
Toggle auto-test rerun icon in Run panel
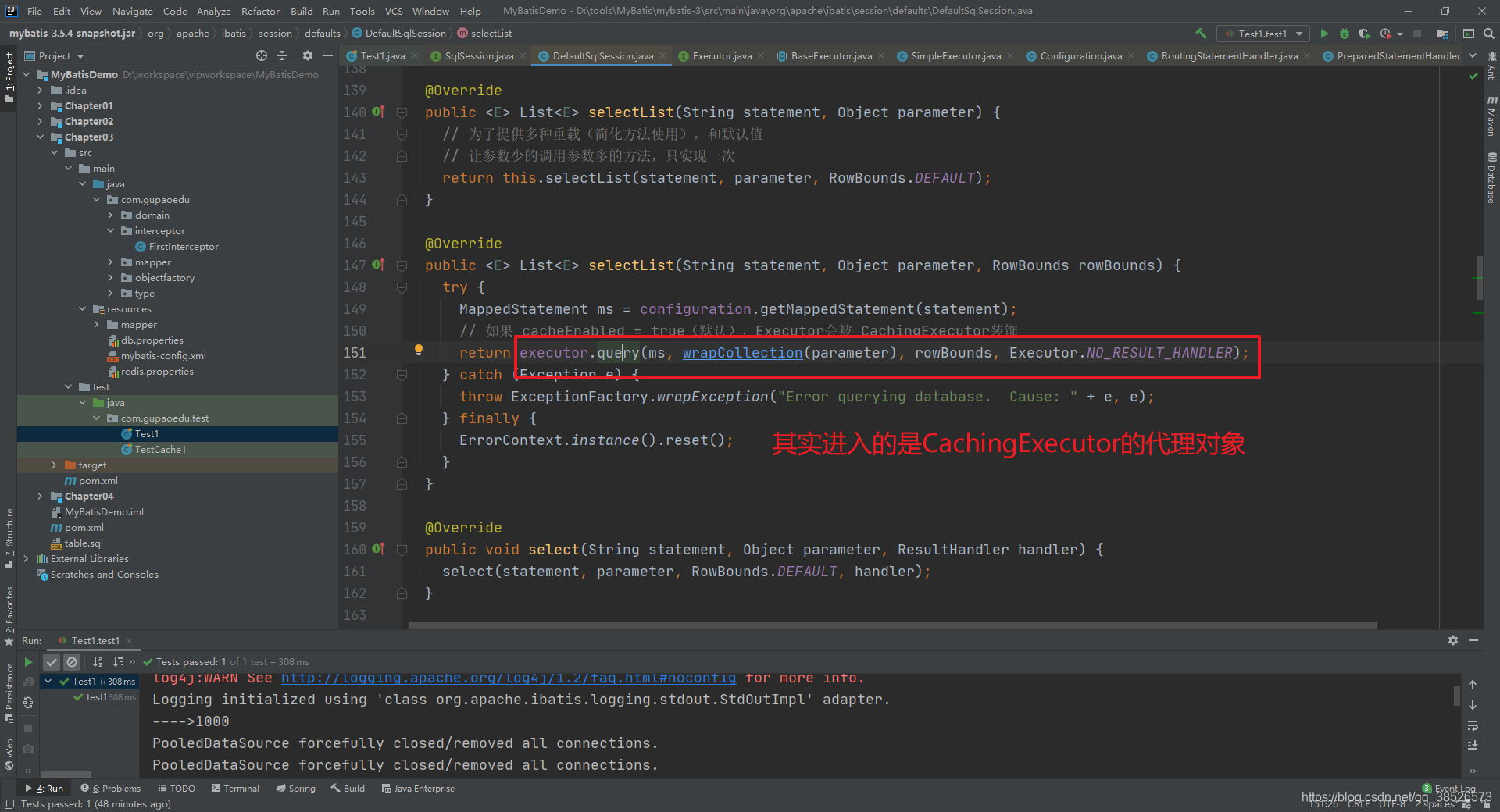(28, 703)
